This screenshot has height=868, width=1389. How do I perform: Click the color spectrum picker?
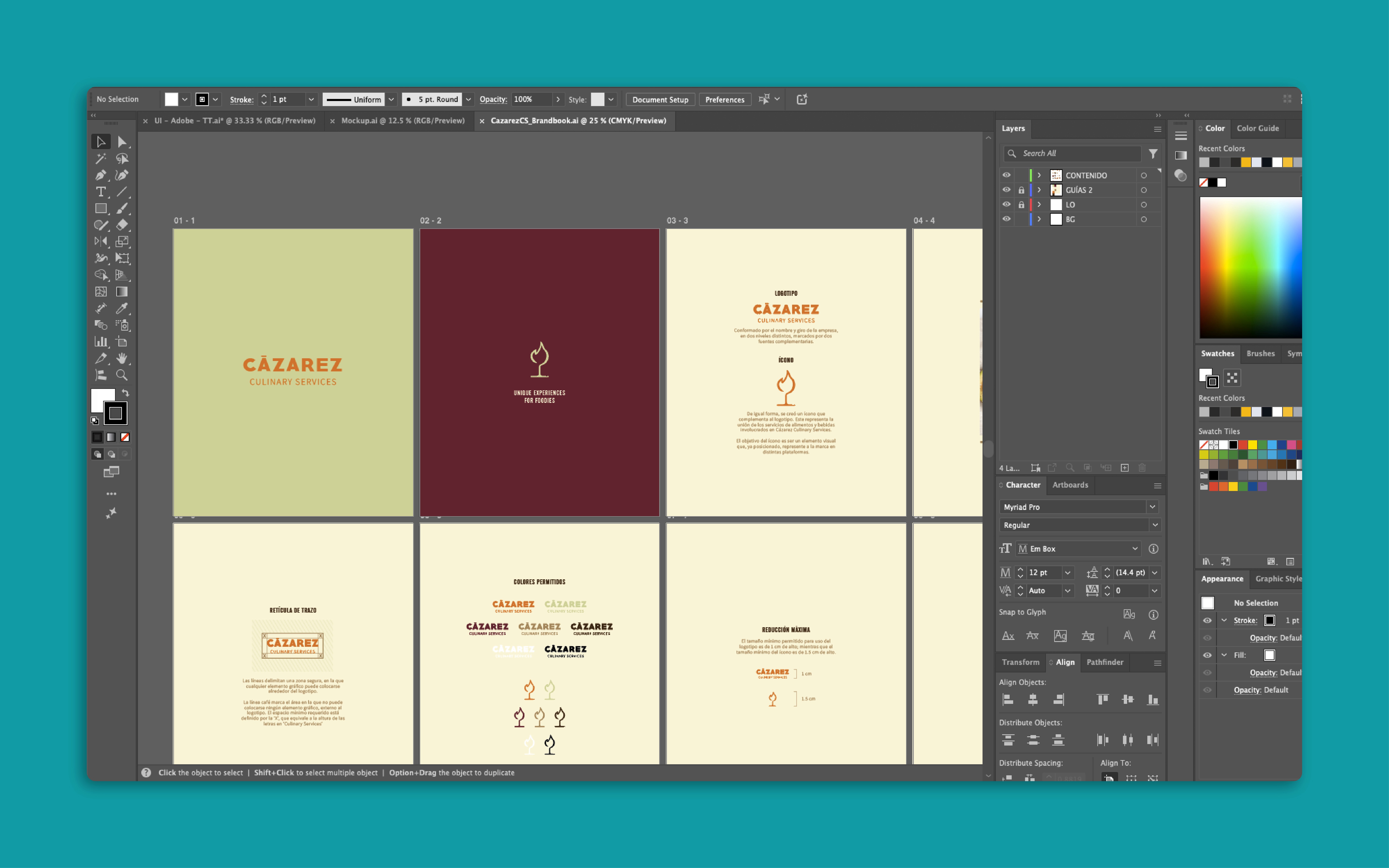[1249, 267]
